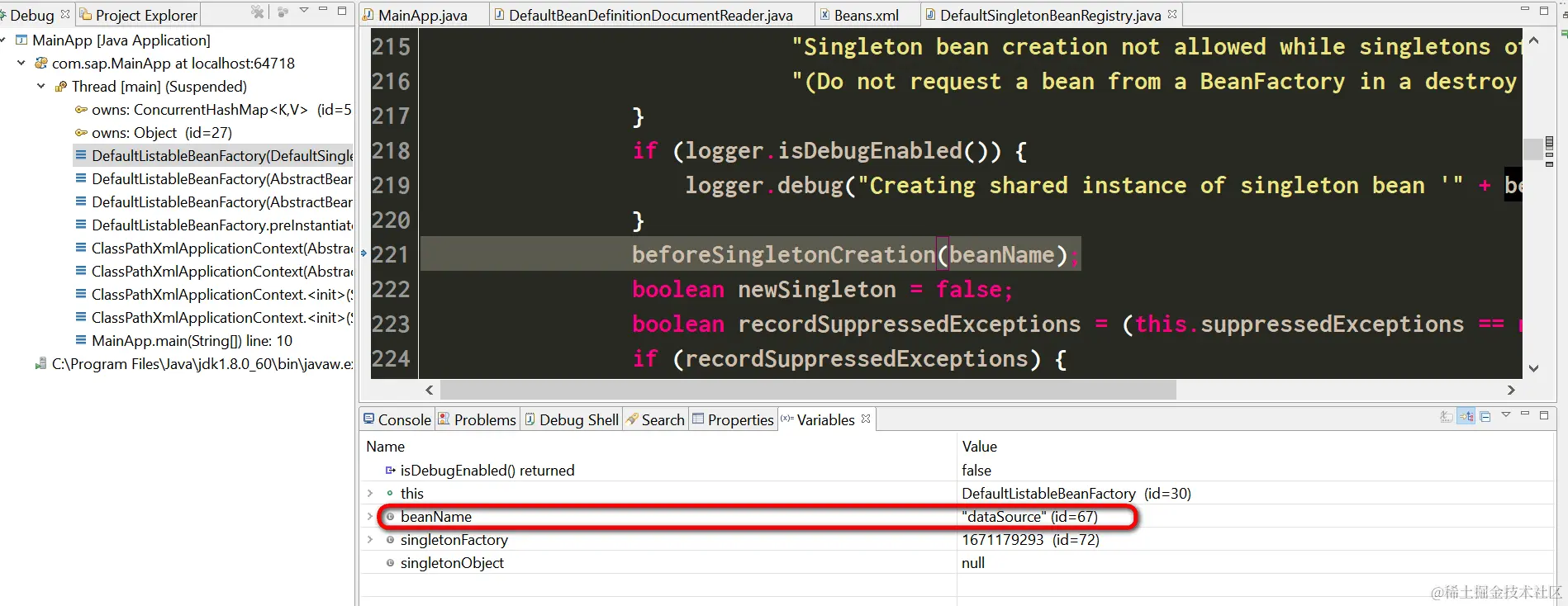Click stack frame icon beside MainApp.main(String[])

point(80,340)
